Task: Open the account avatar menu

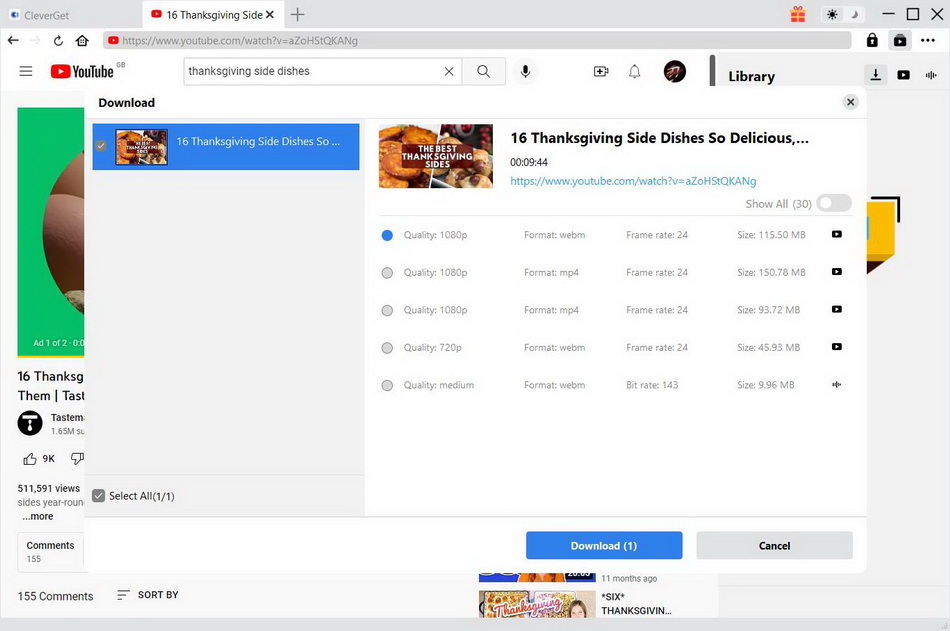Action: 674,72
